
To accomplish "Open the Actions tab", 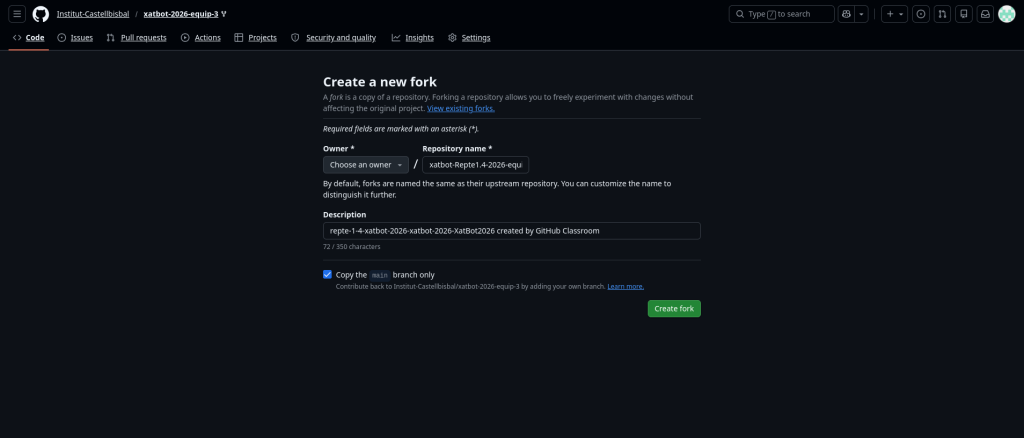I will pos(201,38).
